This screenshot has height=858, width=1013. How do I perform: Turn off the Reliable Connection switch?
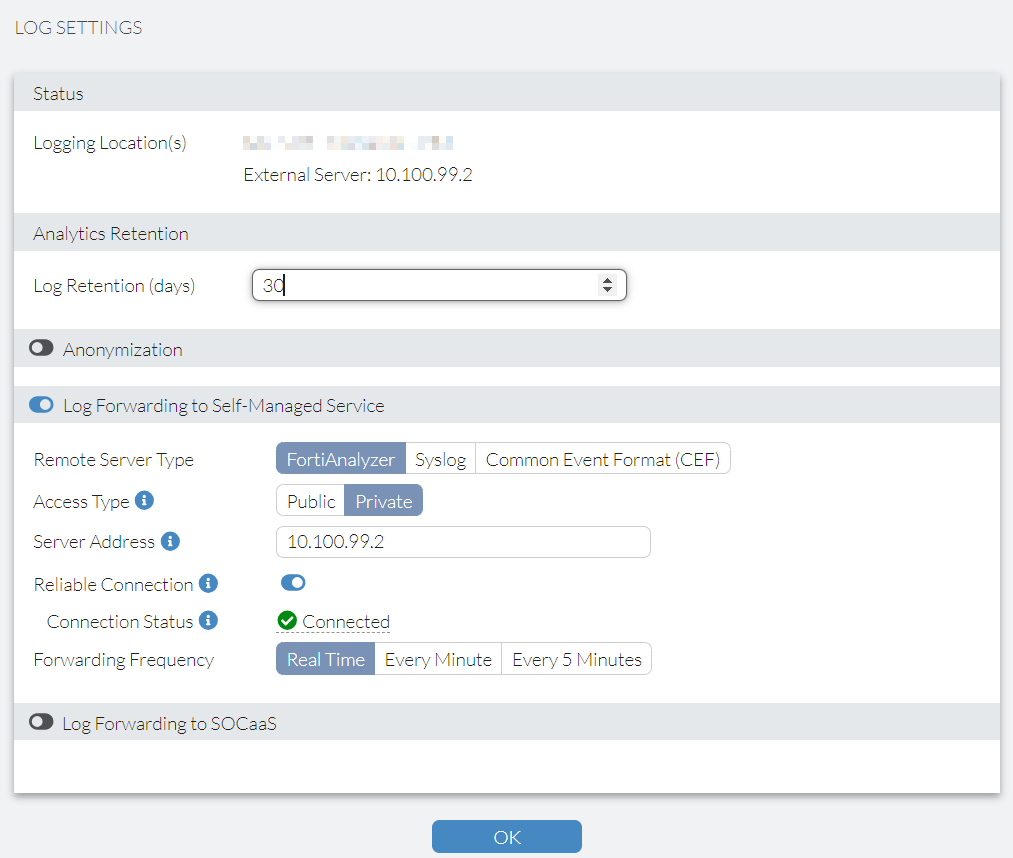pyautogui.click(x=293, y=583)
